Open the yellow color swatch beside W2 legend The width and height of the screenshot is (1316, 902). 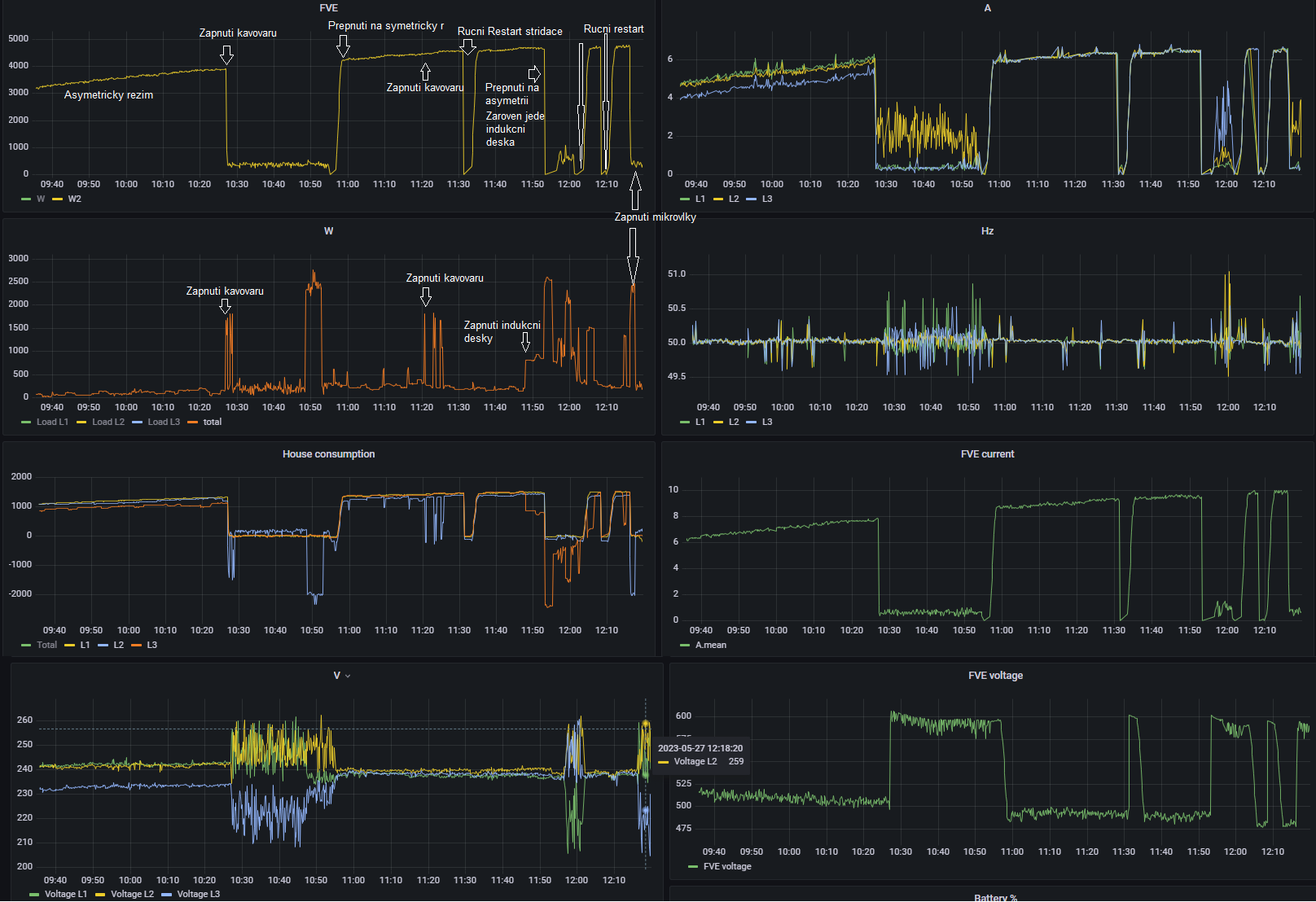(57, 199)
